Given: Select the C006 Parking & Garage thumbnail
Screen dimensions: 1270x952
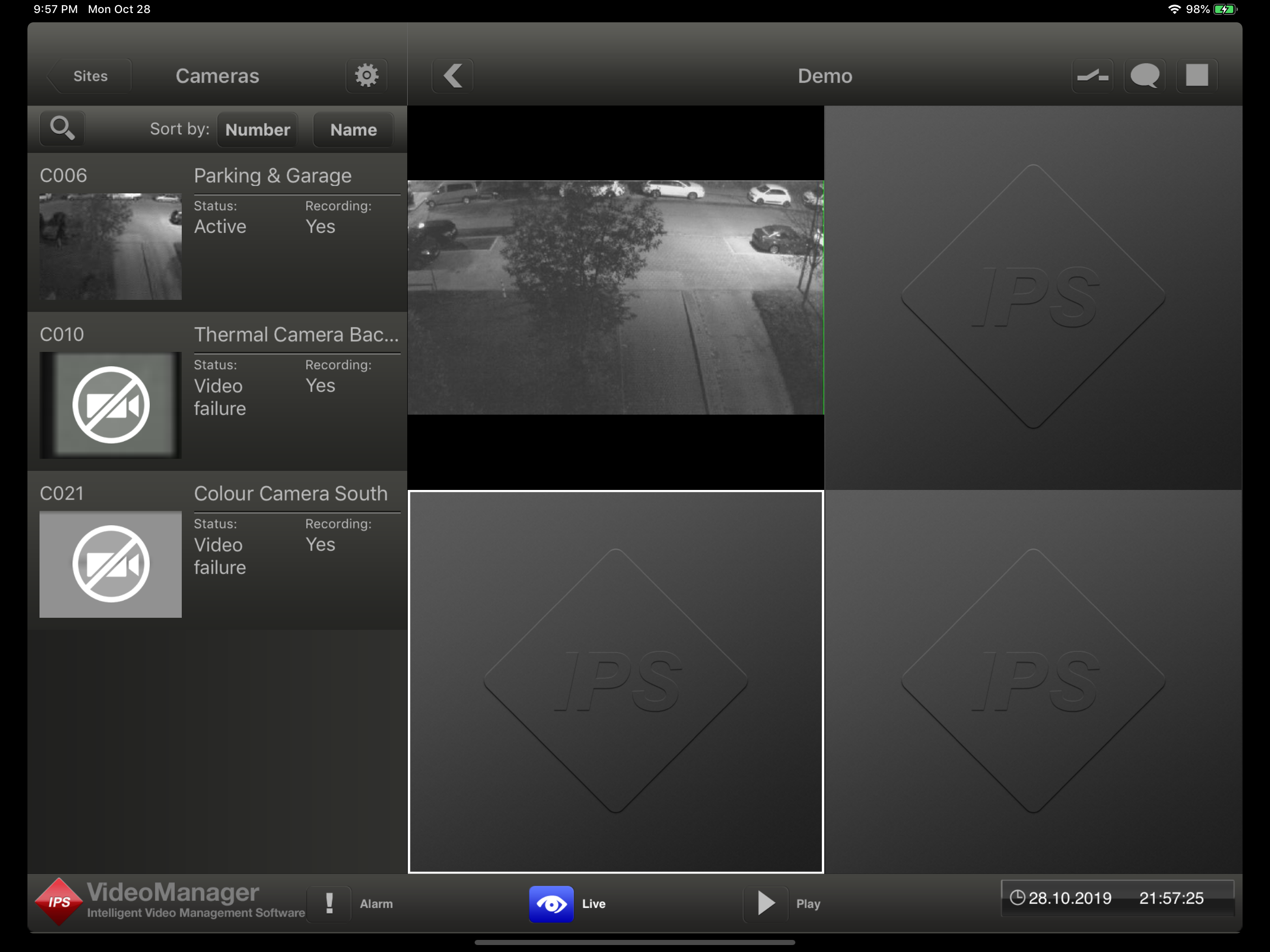Looking at the screenshot, I should (110, 246).
